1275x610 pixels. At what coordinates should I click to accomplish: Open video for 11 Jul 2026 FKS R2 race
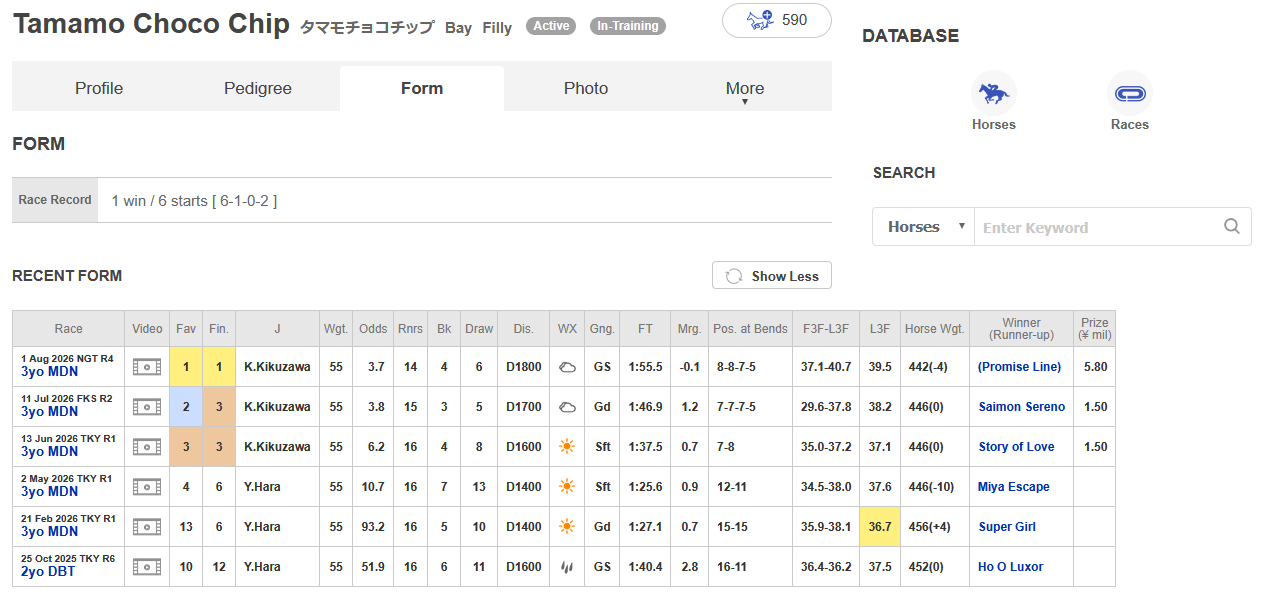[x=147, y=407]
